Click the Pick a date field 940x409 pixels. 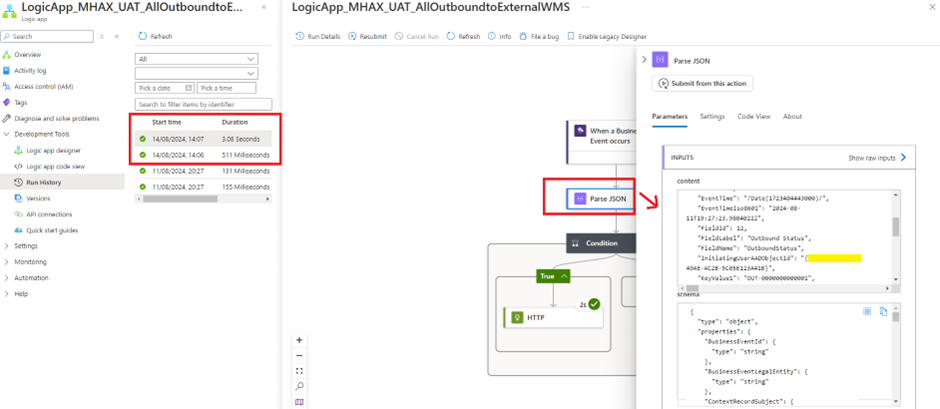164,88
